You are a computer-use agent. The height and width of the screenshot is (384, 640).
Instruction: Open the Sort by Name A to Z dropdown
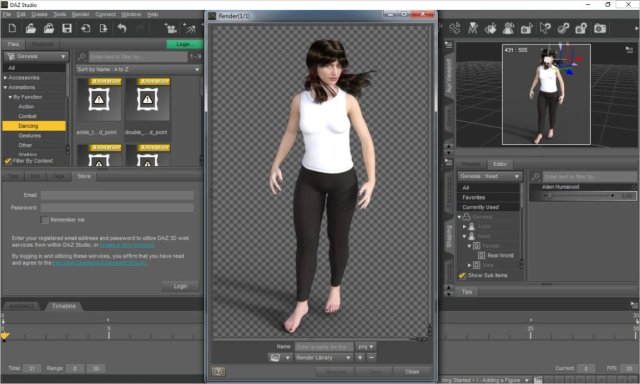pos(139,69)
